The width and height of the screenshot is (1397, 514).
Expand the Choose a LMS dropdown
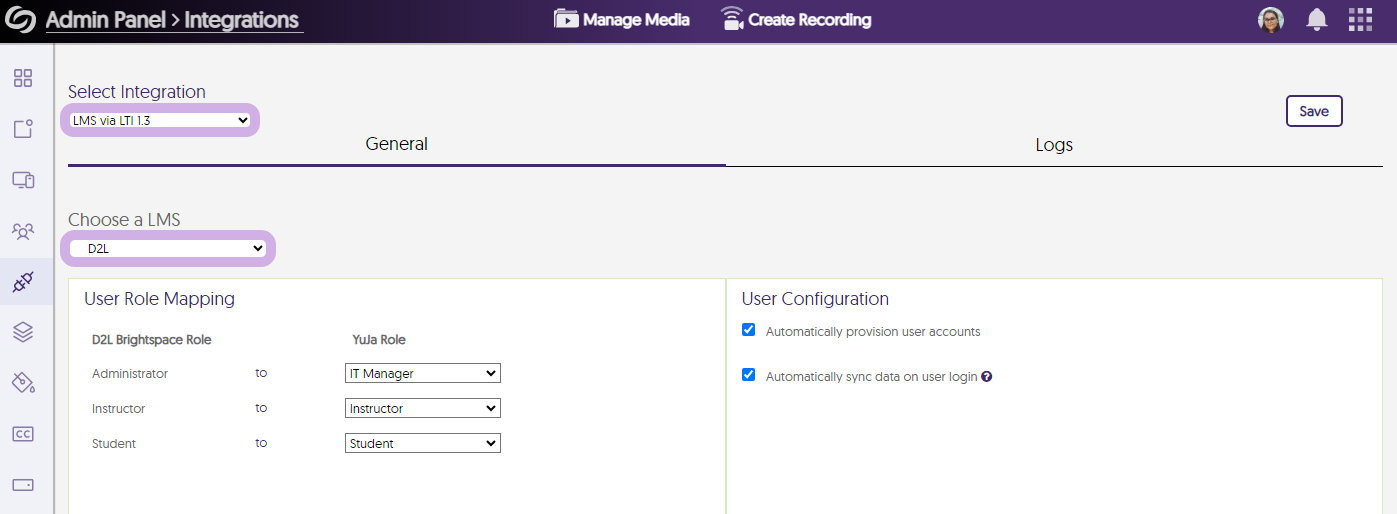pyautogui.click(x=167, y=248)
